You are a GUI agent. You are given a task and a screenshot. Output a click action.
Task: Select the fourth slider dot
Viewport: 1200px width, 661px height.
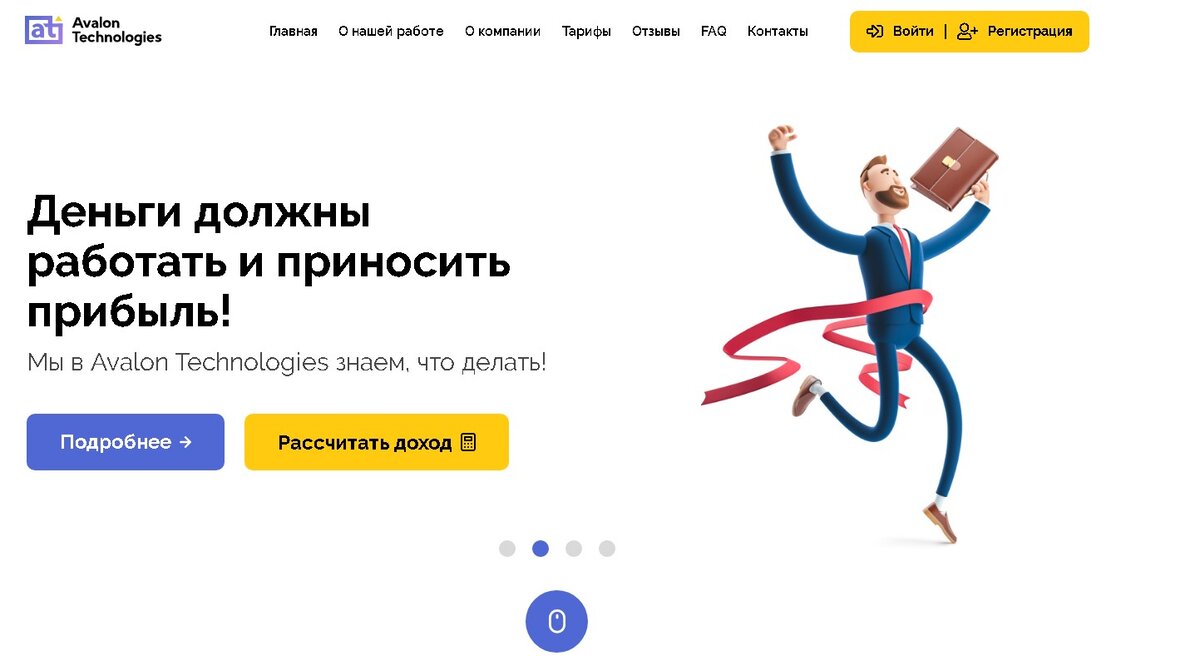click(x=607, y=548)
